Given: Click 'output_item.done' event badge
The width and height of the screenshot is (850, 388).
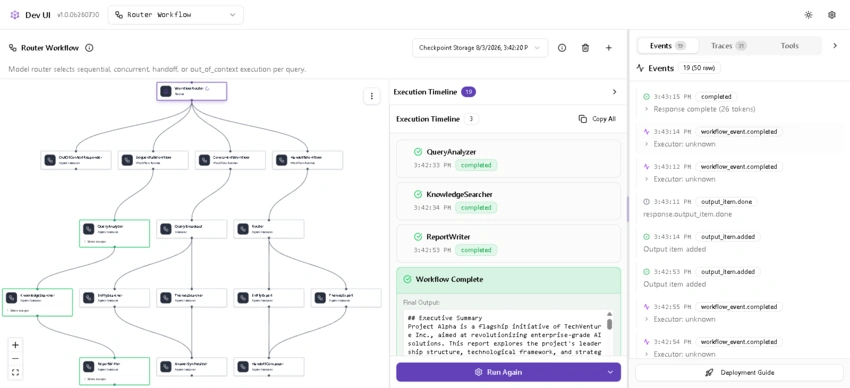Looking at the screenshot, I should coord(726,202).
